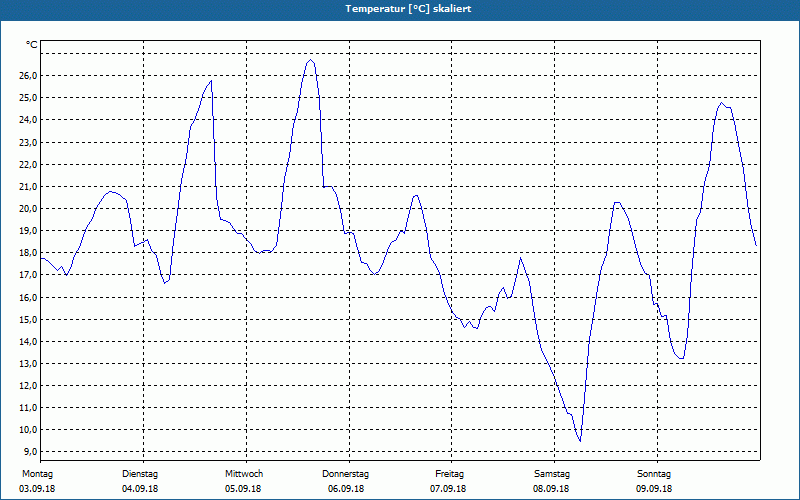Click the 24,0 axis value
The width and height of the screenshot is (800, 500).
(29, 120)
